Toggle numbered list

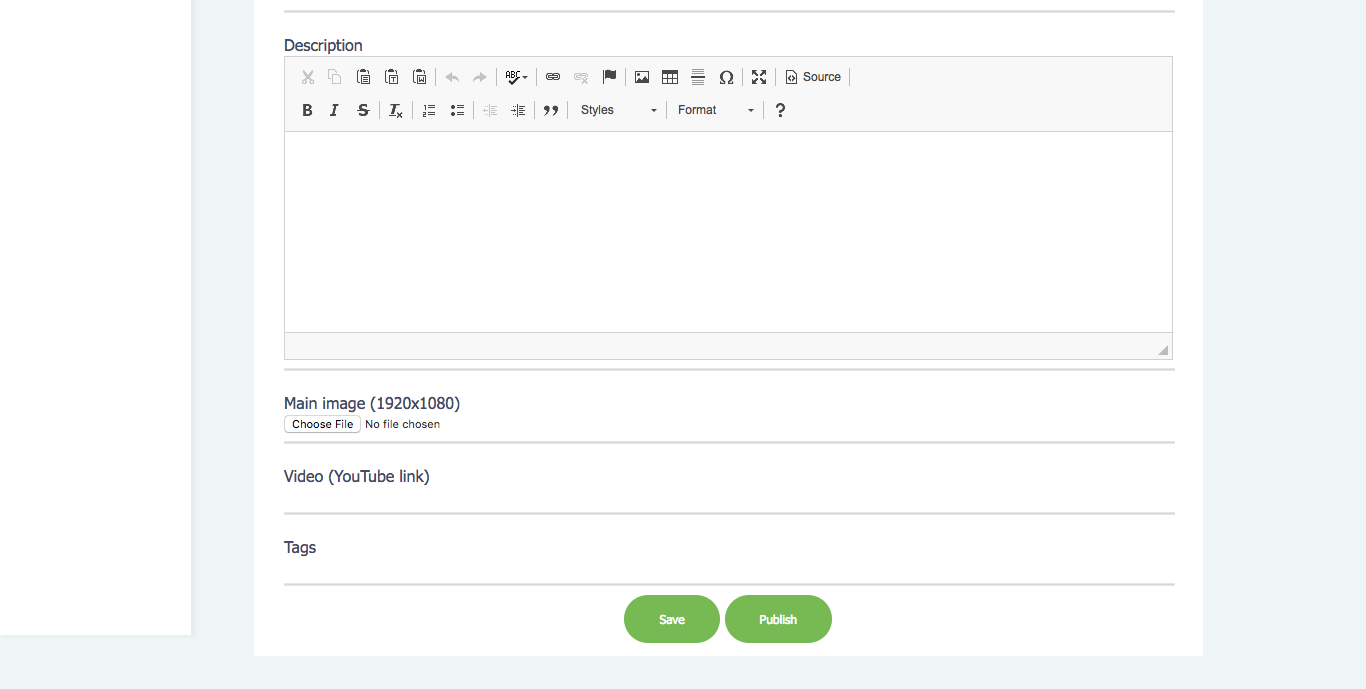(x=429, y=110)
